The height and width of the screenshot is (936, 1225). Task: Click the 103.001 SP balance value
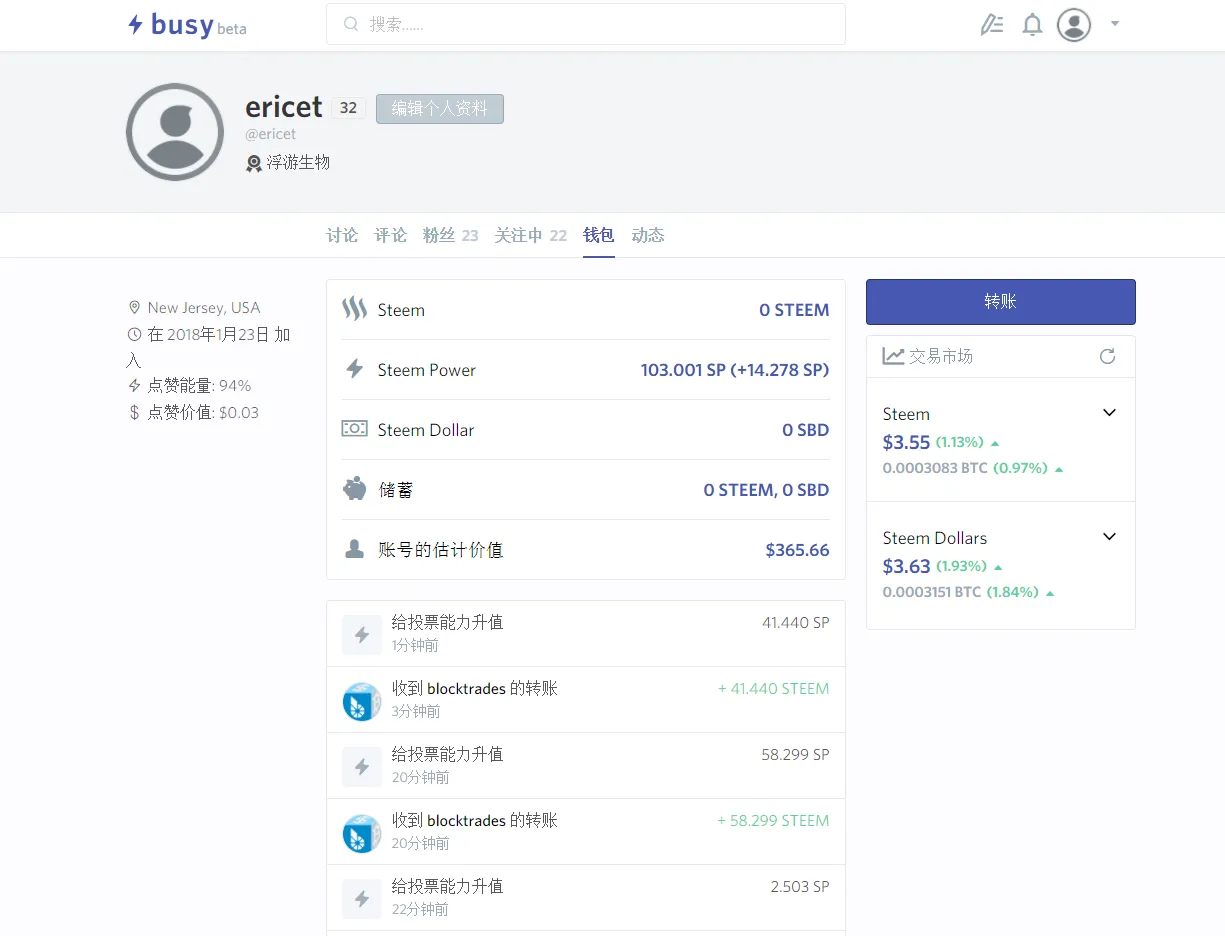735,370
